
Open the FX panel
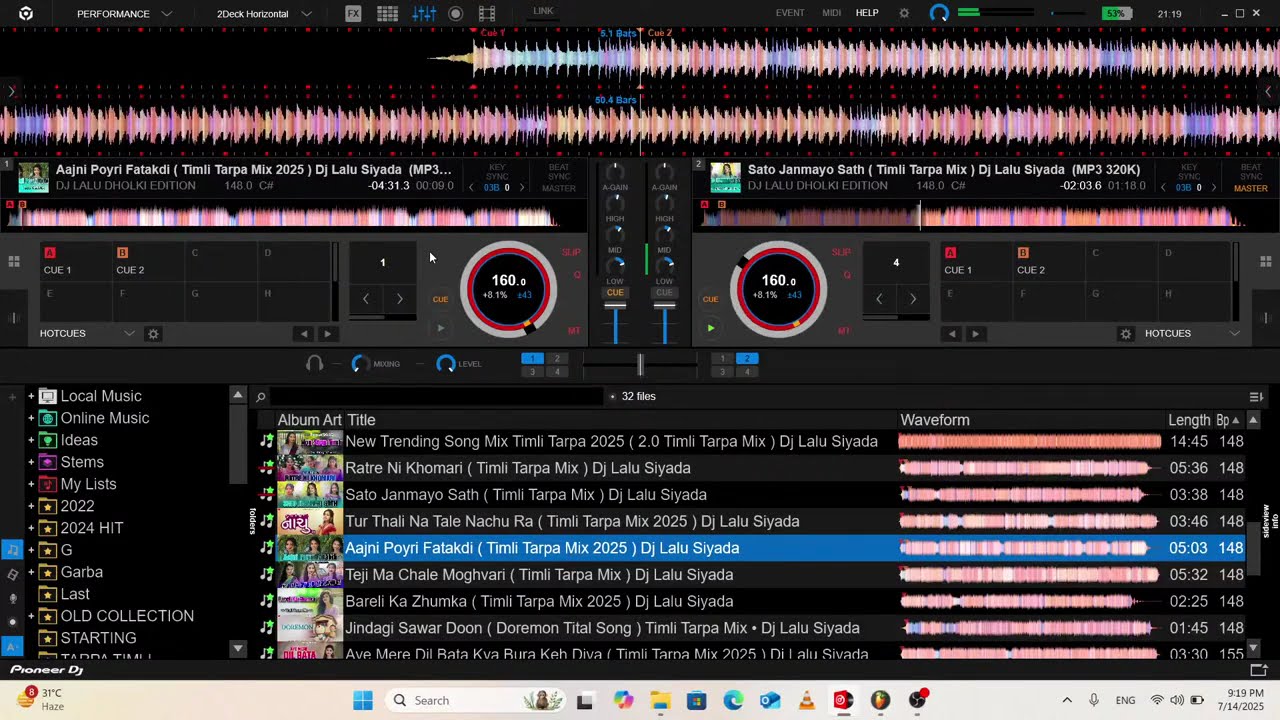353,13
